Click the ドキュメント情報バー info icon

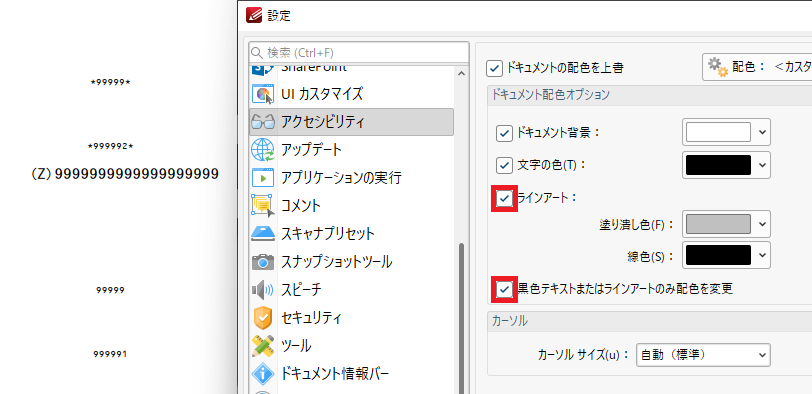(263, 373)
